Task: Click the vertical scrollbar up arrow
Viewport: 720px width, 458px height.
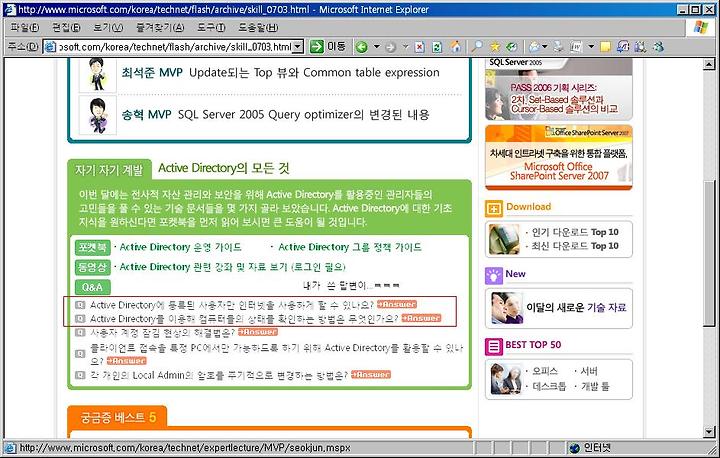Action: tap(709, 64)
